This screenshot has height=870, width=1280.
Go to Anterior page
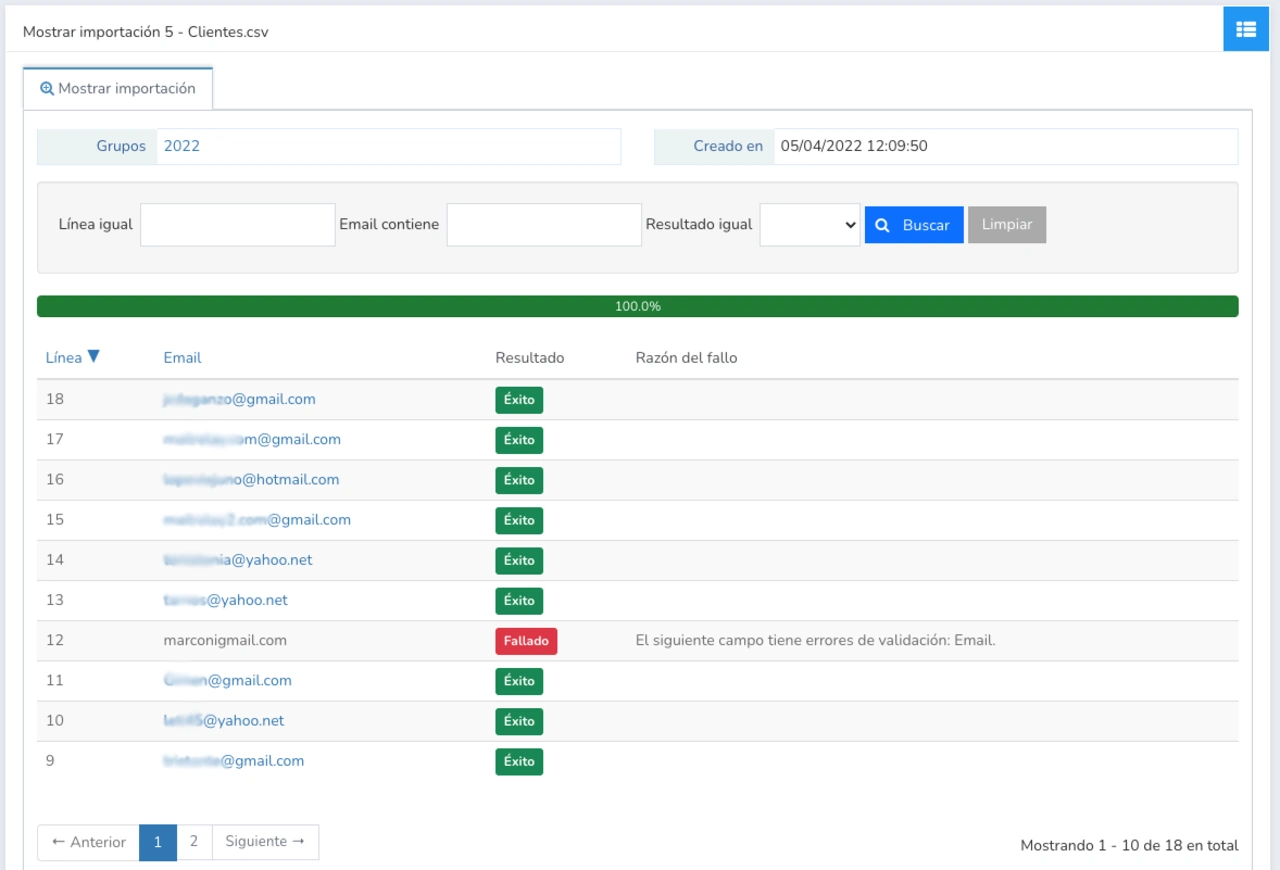pyautogui.click(x=89, y=842)
